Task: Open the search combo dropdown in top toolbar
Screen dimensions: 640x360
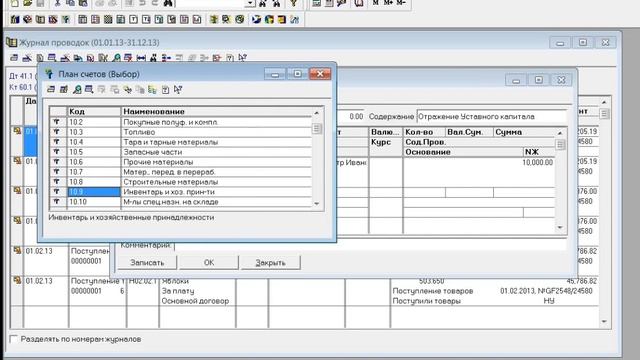Action: click(250, 3)
